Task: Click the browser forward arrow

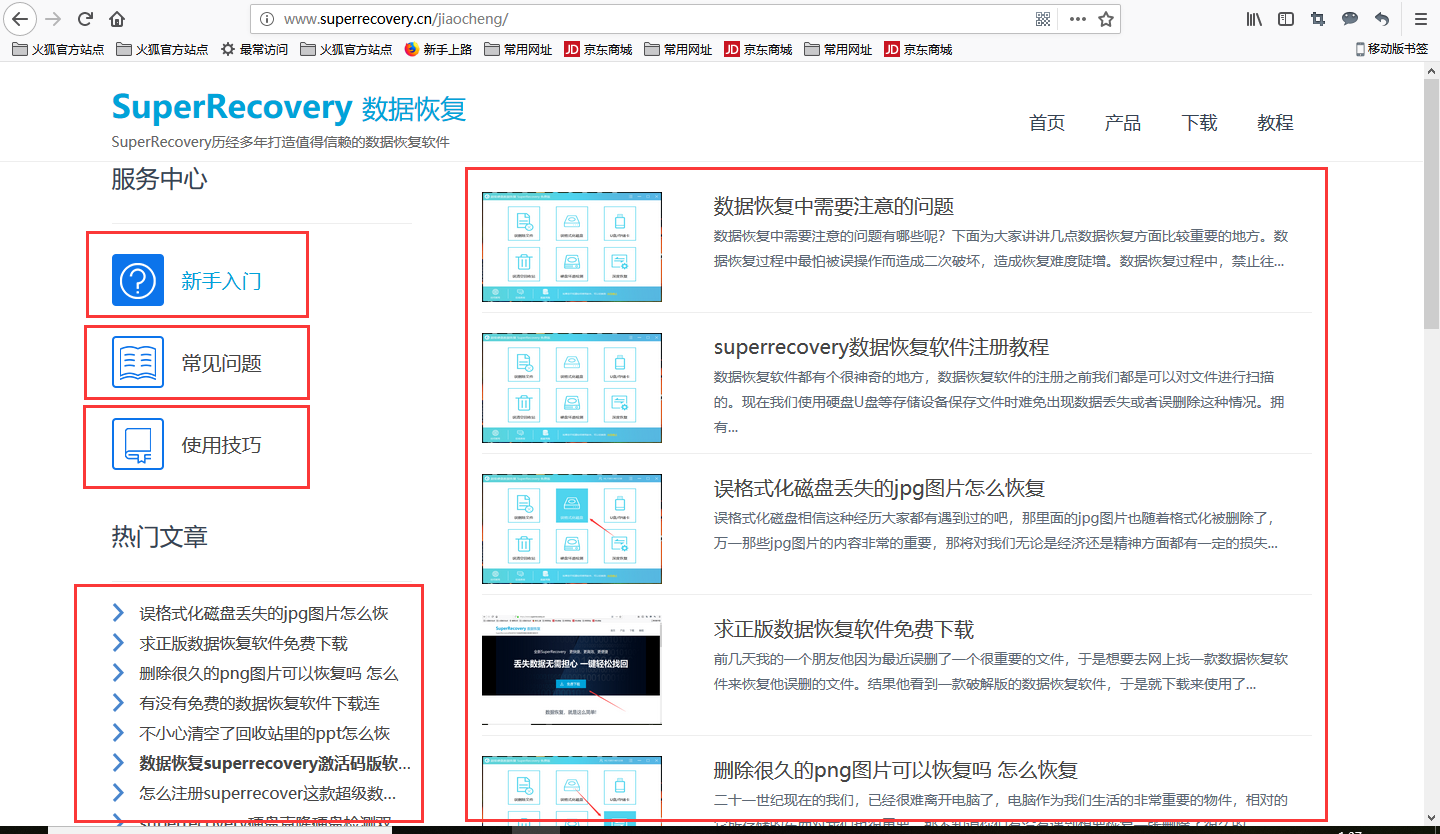Action: click(54, 18)
